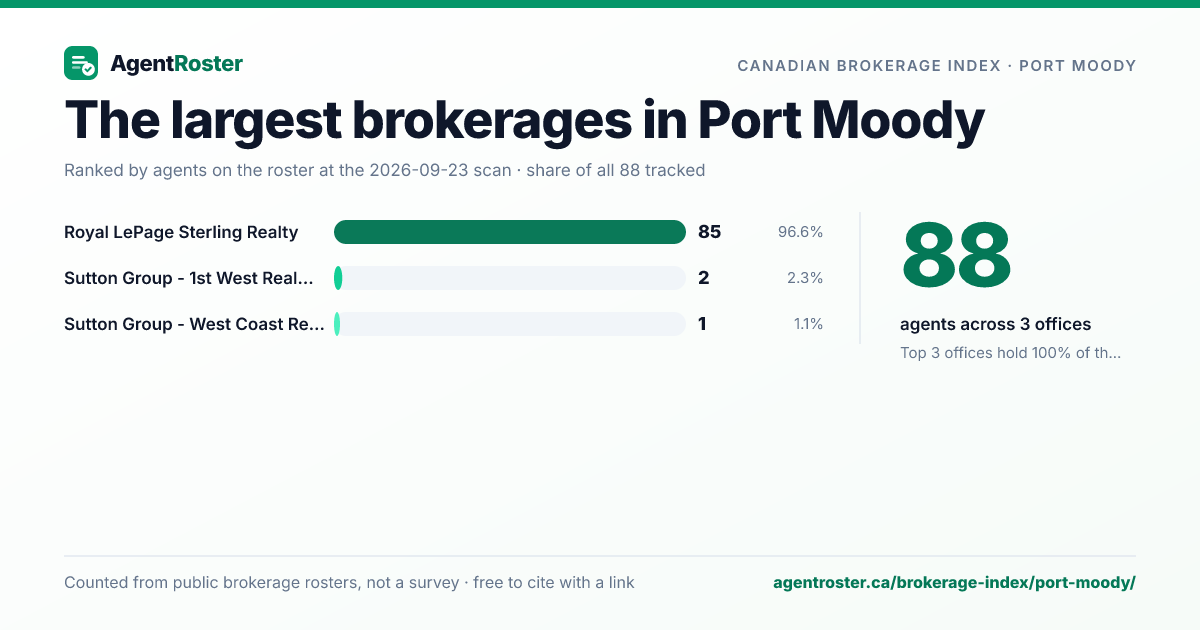Click the 1.1% share figure

808,324
